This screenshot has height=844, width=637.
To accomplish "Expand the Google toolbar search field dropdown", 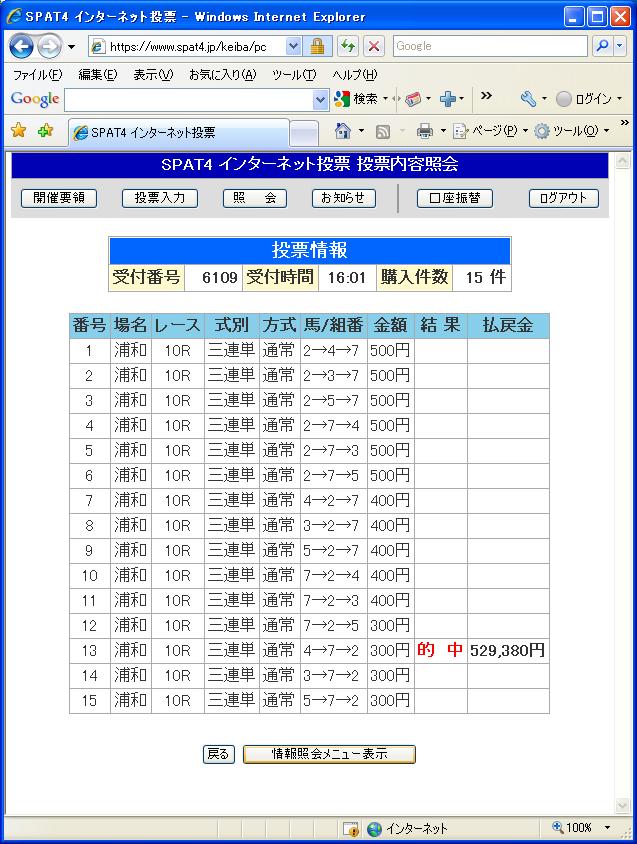I will coord(320,100).
